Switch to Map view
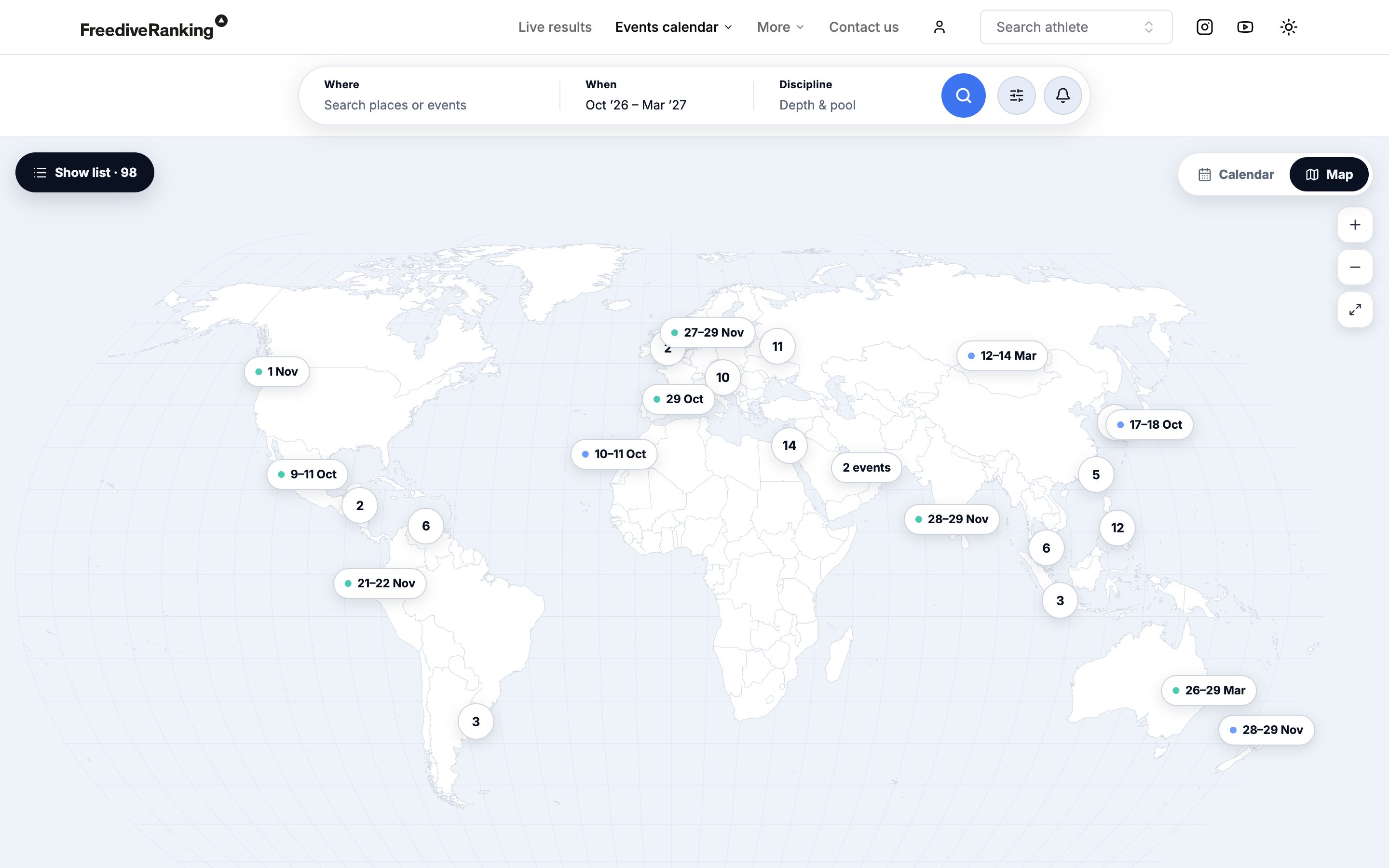This screenshot has height=868, width=1389. pyautogui.click(x=1329, y=175)
